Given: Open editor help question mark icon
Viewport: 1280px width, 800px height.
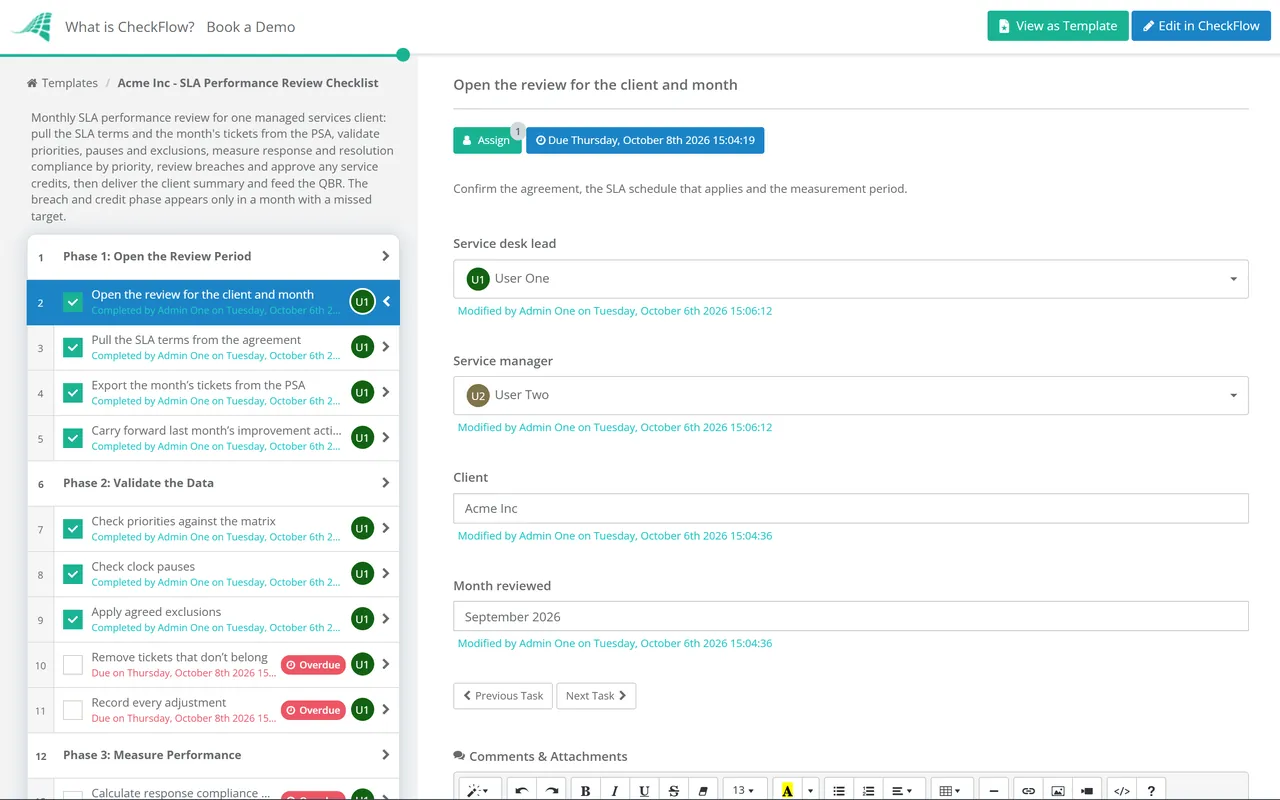Looking at the screenshot, I should [1152, 790].
